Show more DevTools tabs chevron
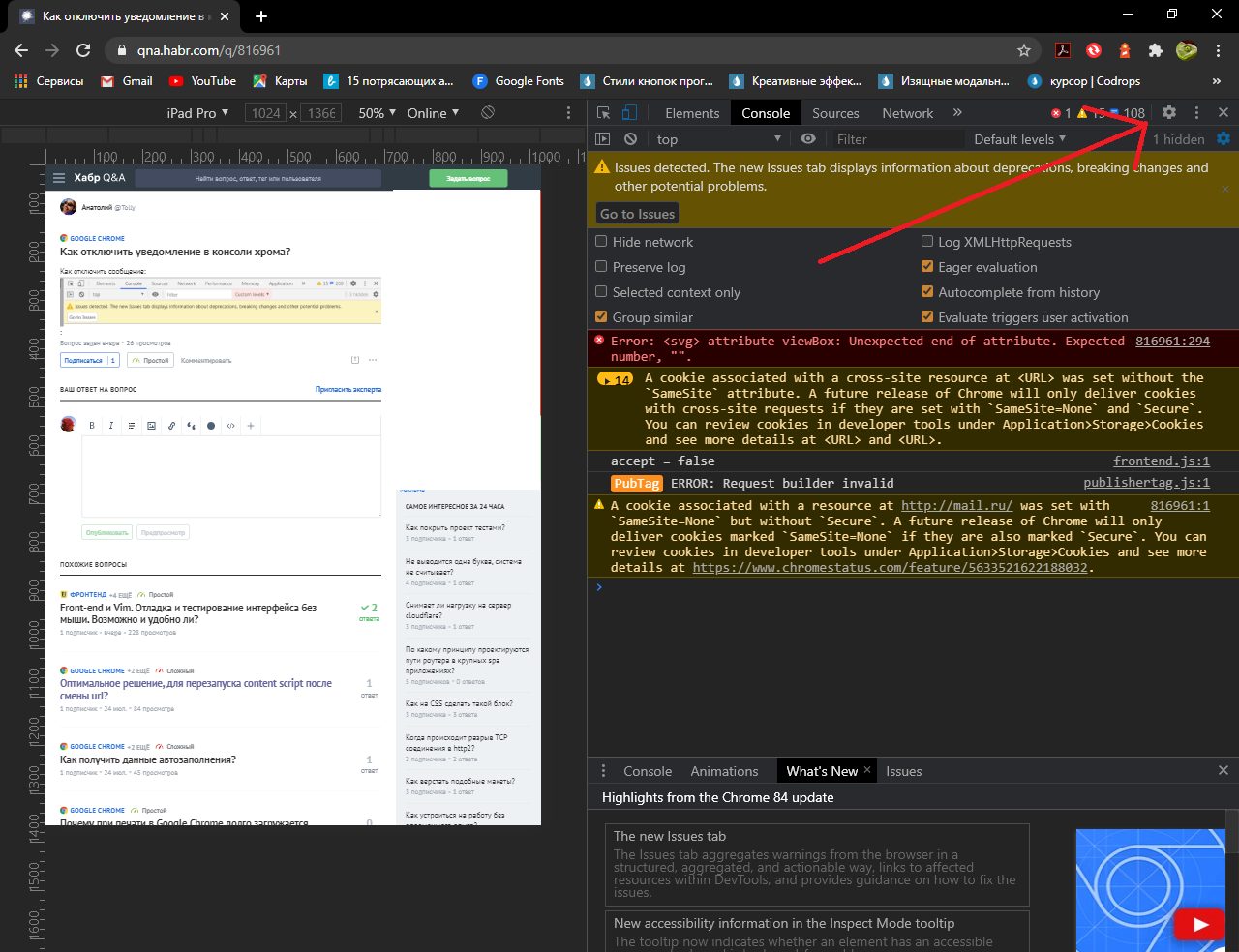The height and width of the screenshot is (952, 1239). pyautogui.click(x=957, y=113)
